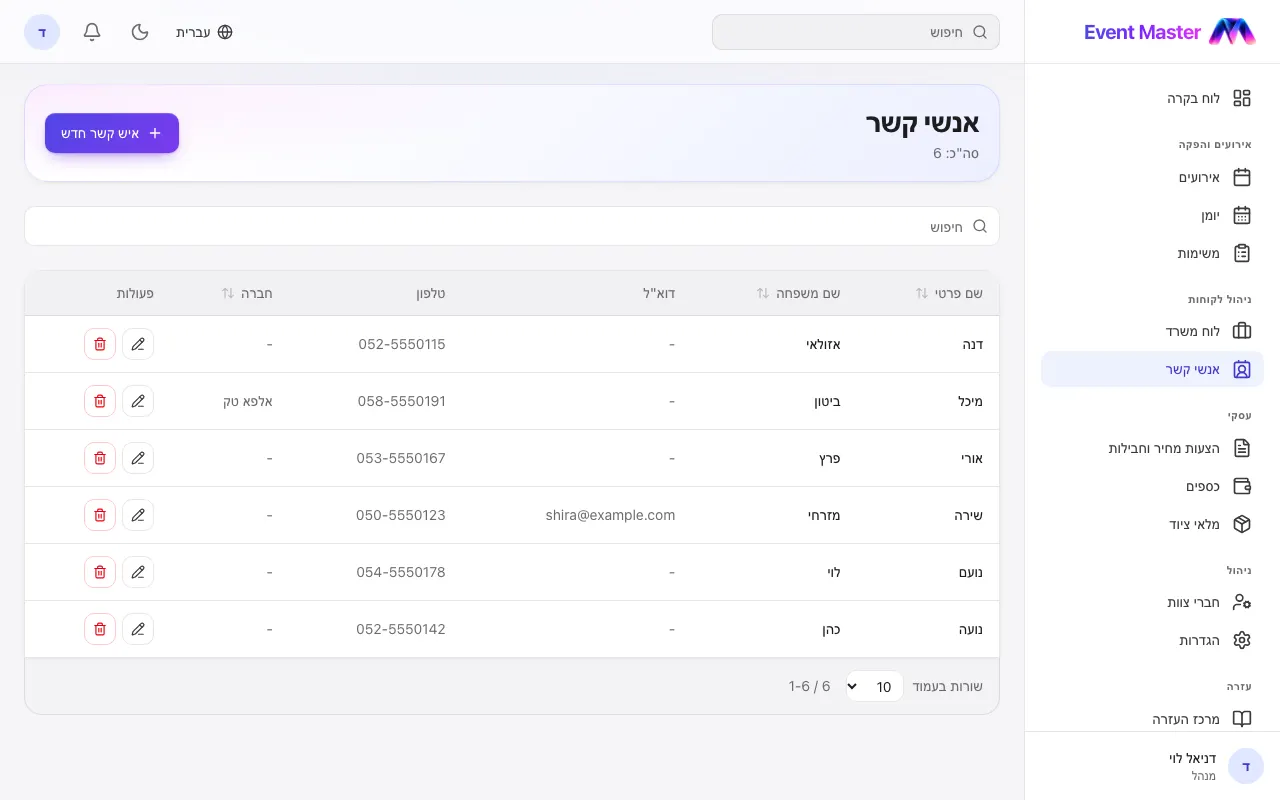Open חברי צוות team page
This screenshot has width=1280, height=800.
pos(1152,602)
